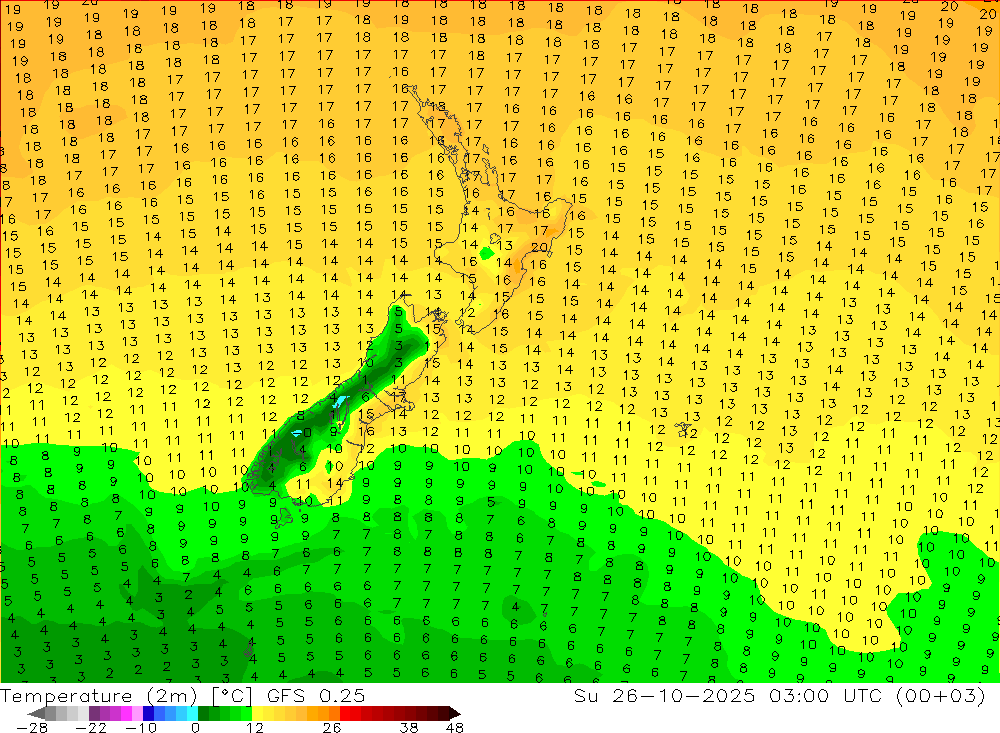Click the '38' legend label

click(409, 728)
